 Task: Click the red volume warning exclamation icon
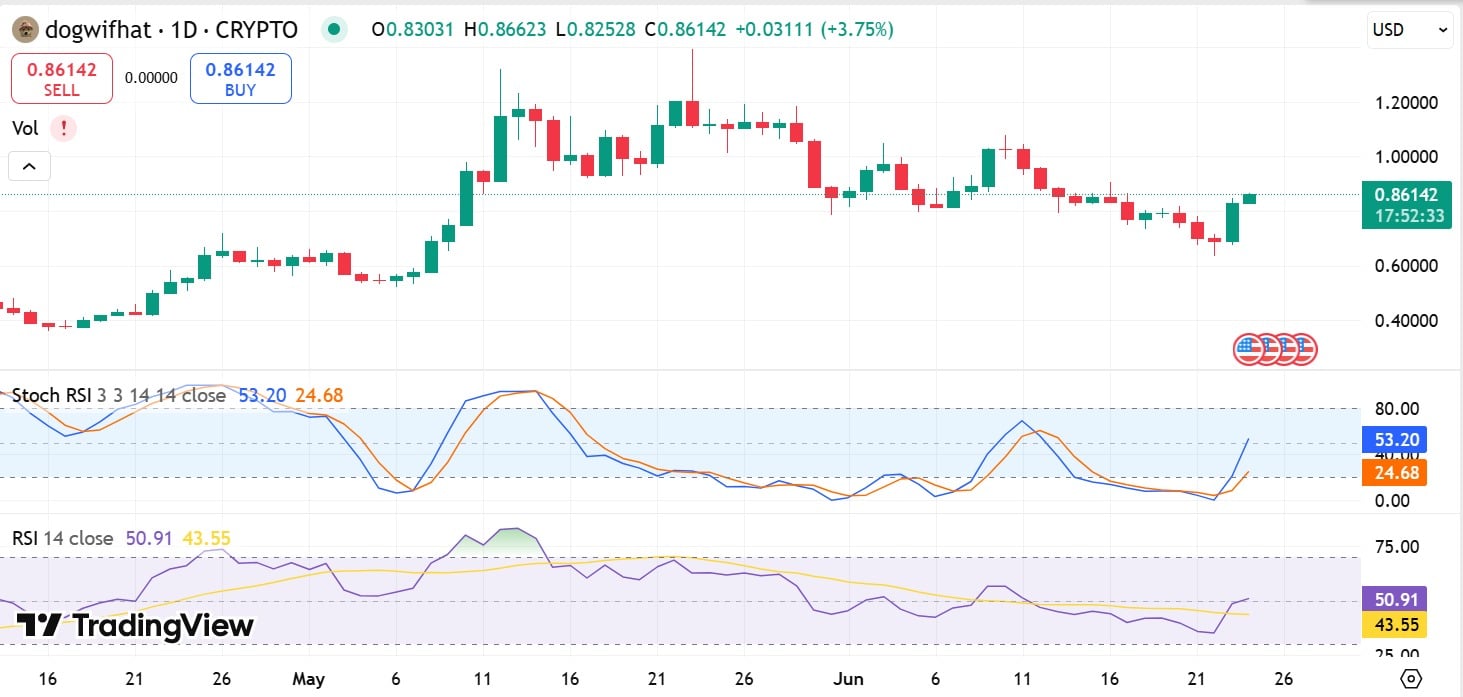tap(63, 128)
